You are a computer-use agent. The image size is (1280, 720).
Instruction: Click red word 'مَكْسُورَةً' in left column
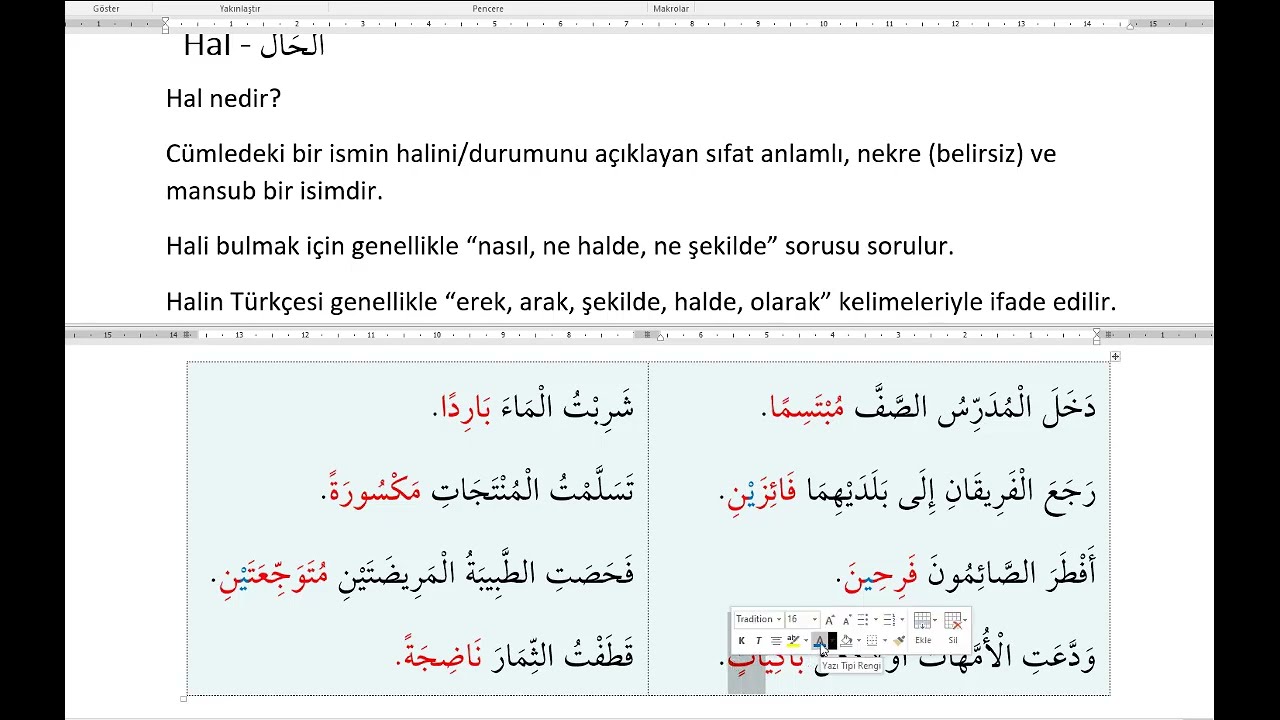tap(376, 490)
